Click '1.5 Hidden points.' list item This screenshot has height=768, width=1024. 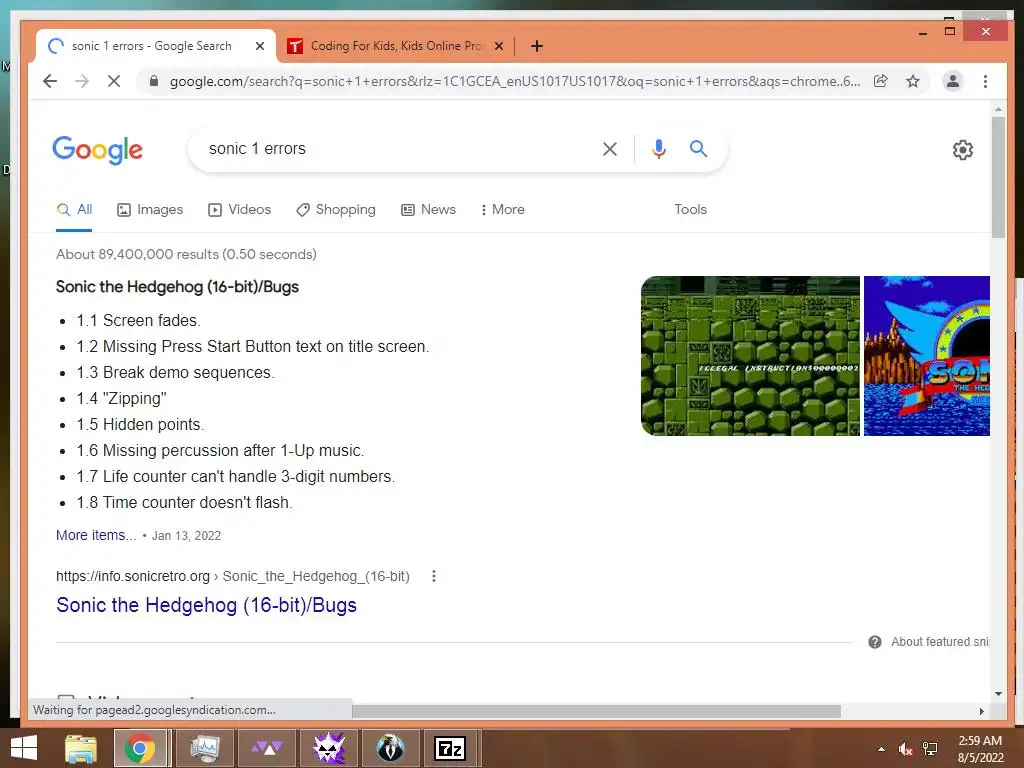(x=140, y=424)
